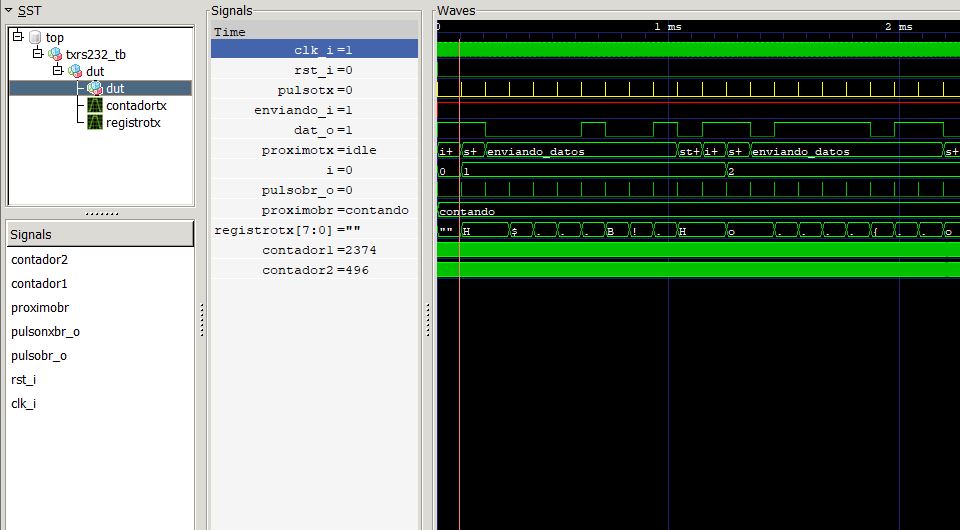Click the pane divider grip below SST tree
The width and height of the screenshot is (960, 530).
coord(99,213)
